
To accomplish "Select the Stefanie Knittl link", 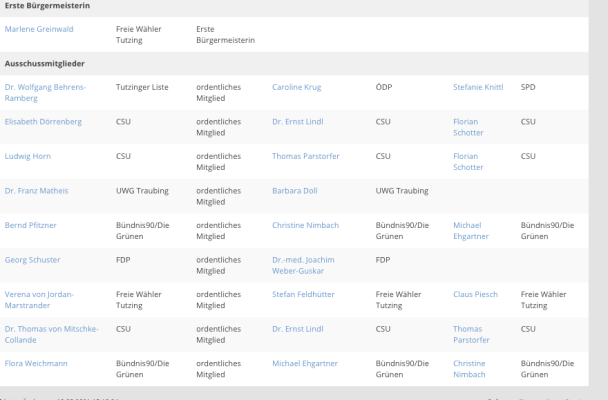I will (478, 87).
